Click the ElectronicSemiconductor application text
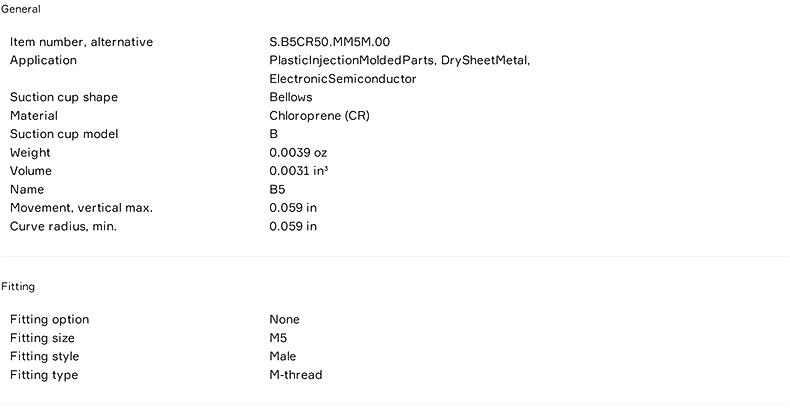The width and height of the screenshot is (790, 413). pos(343,79)
